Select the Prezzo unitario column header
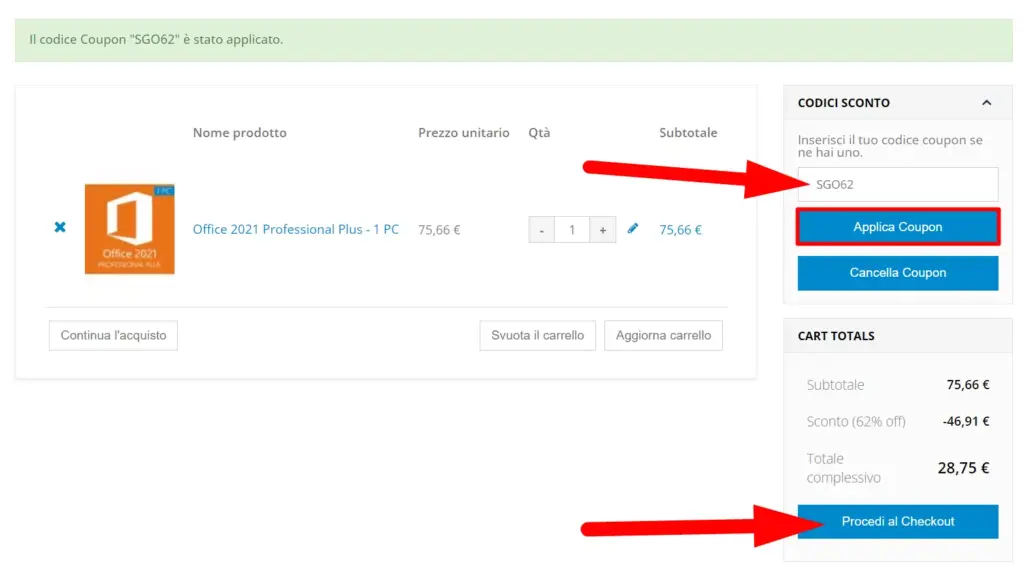Viewport: 1024px width, 570px height. [x=464, y=133]
